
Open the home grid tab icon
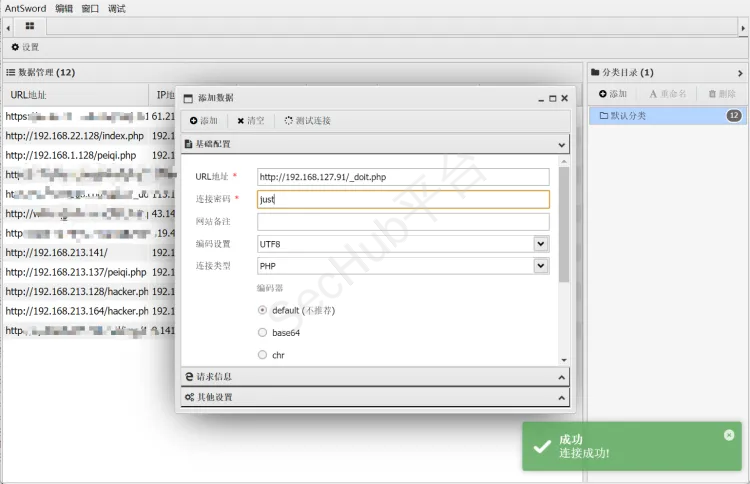pos(30,26)
